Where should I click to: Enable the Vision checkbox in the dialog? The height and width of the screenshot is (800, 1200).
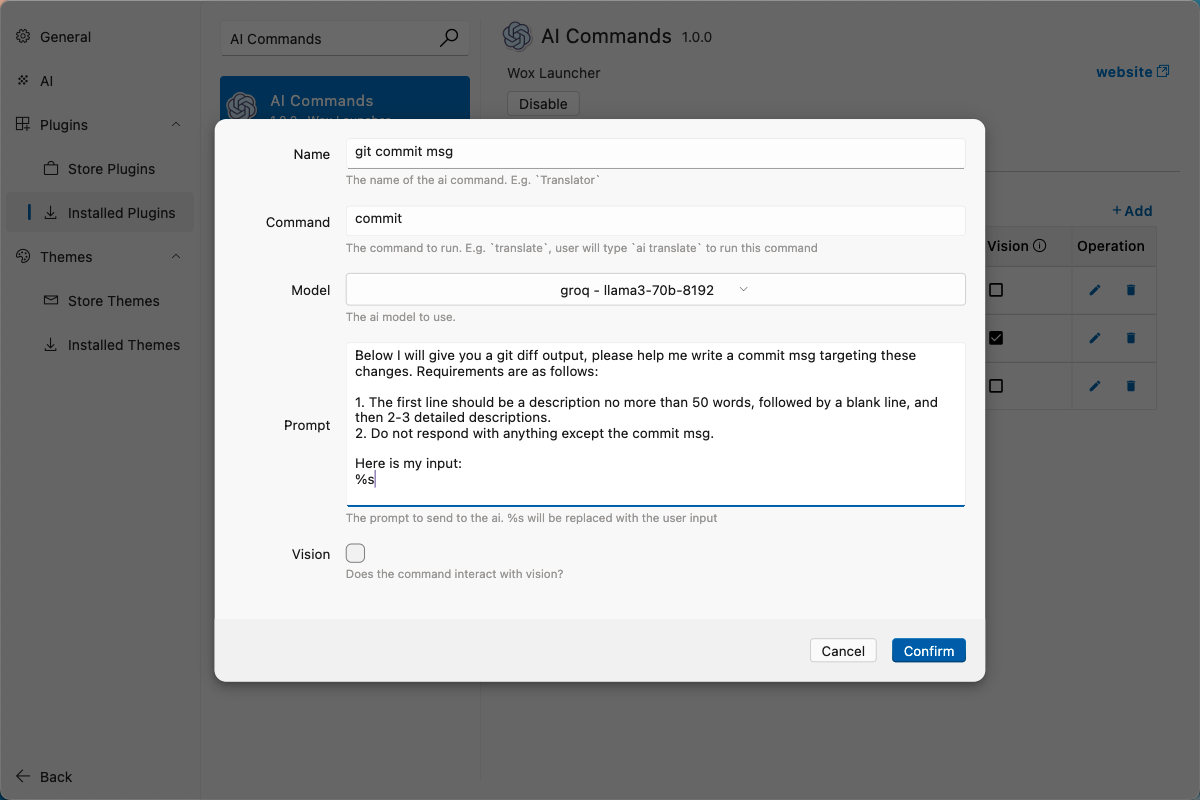tap(355, 552)
